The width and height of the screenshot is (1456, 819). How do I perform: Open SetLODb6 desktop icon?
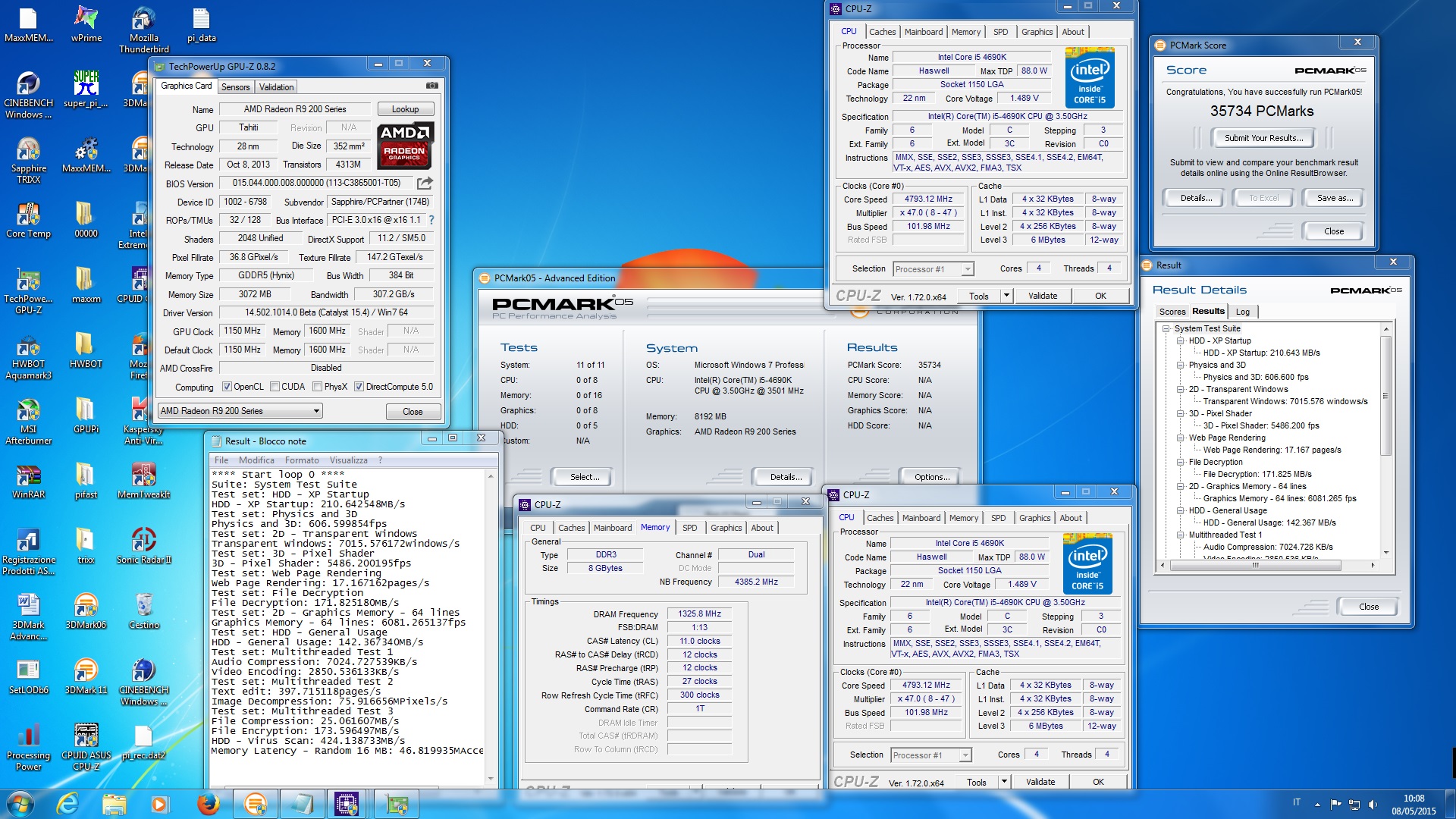point(29,677)
